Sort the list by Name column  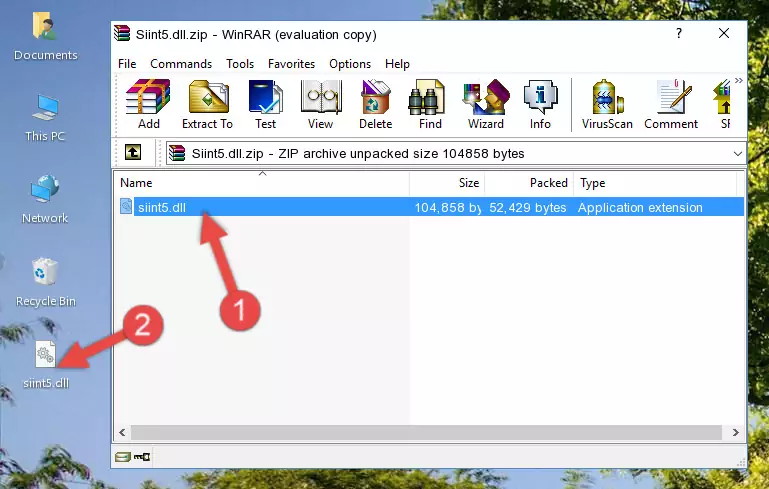click(x=262, y=183)
